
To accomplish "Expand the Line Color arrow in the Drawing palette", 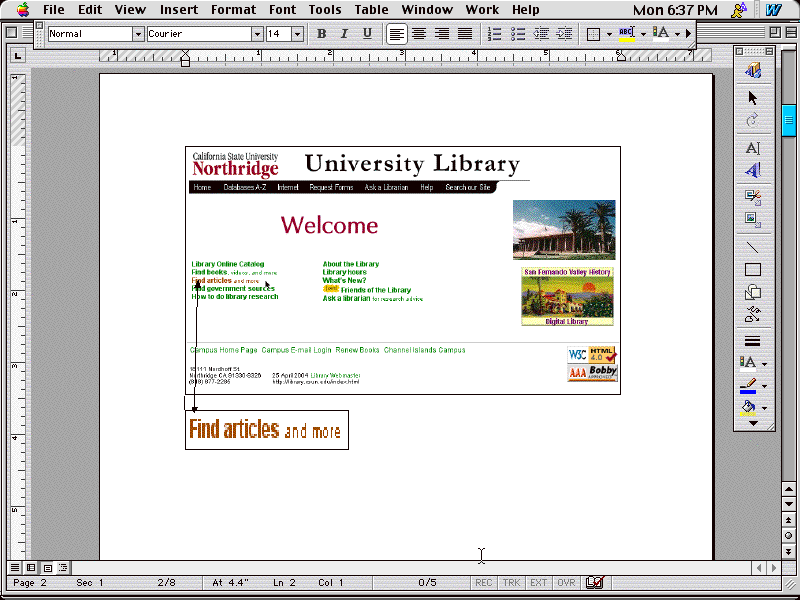I will (765, 386).
